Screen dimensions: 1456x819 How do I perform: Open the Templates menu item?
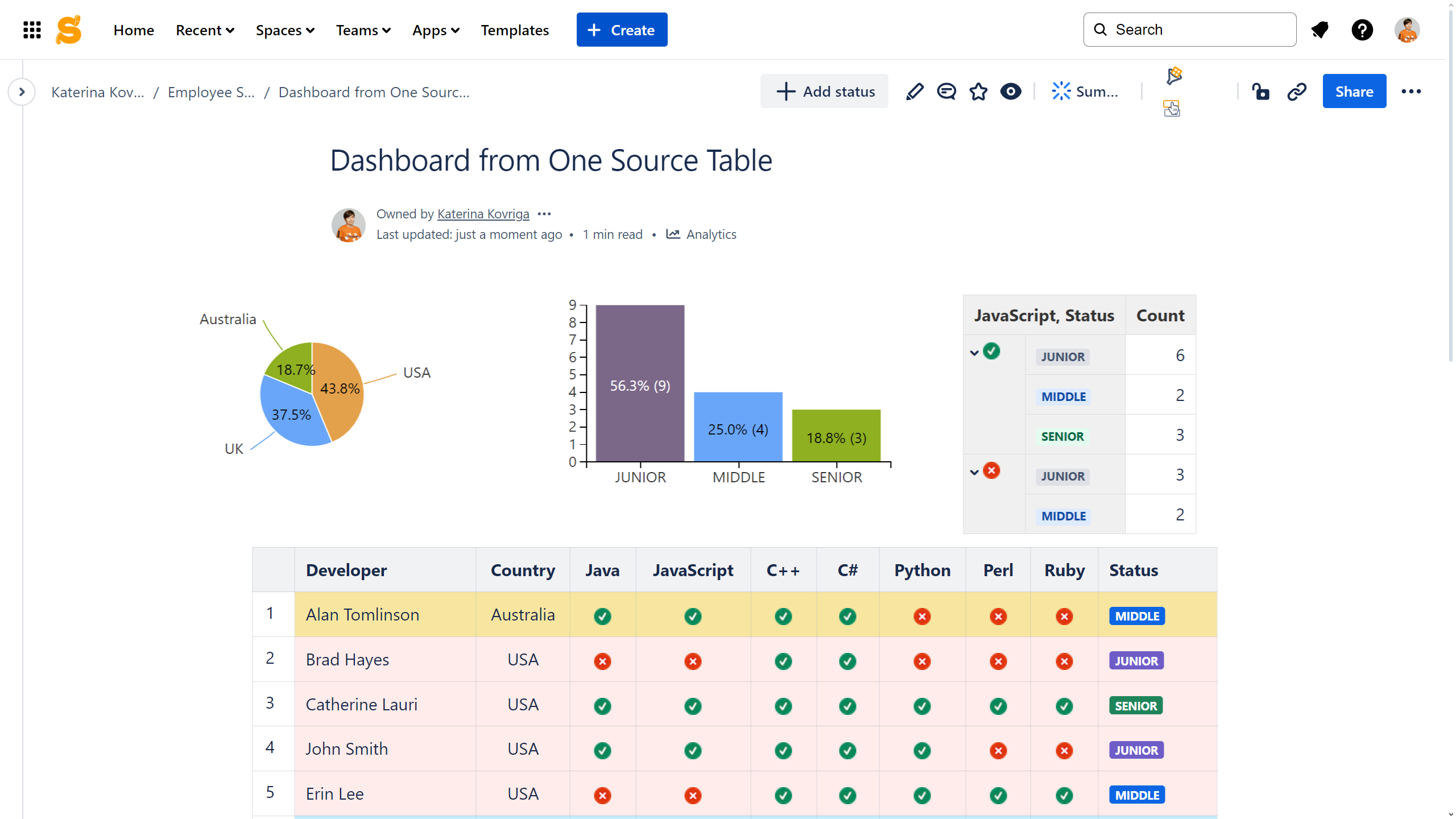coord(515,30)
